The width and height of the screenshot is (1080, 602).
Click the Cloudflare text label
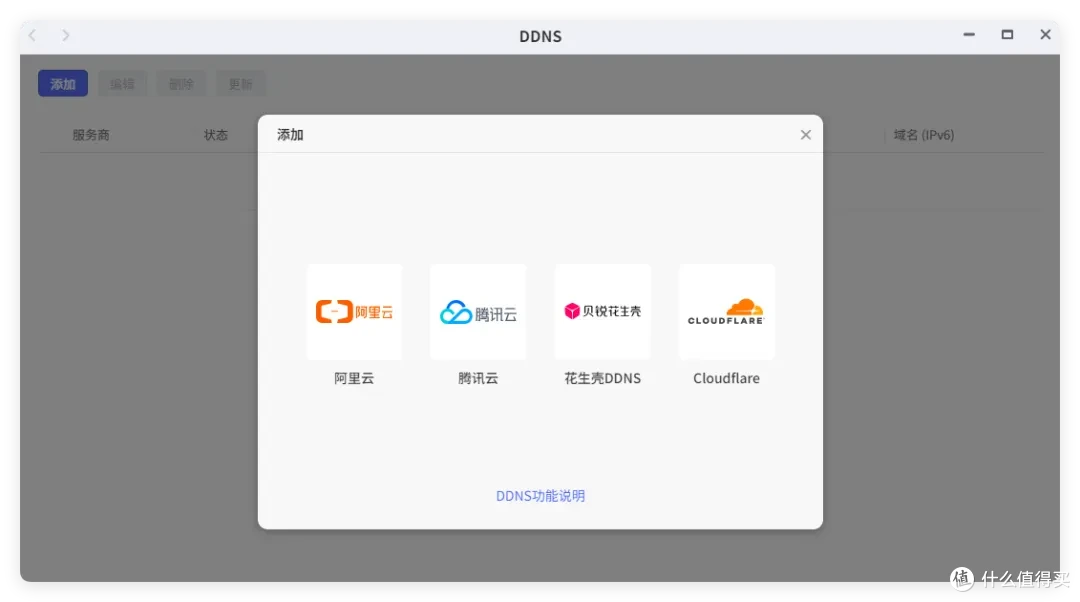pyautogui.click(x=727, y=378)
